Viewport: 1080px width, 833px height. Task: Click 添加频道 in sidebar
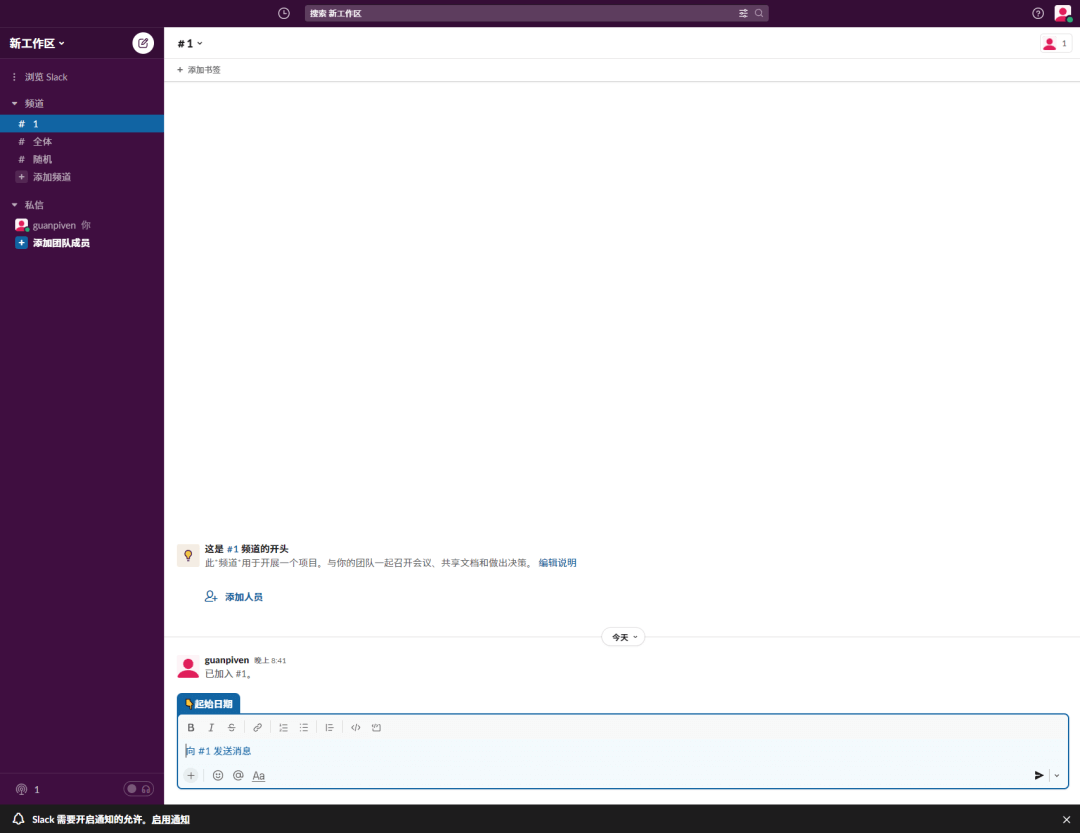[82, 177]
